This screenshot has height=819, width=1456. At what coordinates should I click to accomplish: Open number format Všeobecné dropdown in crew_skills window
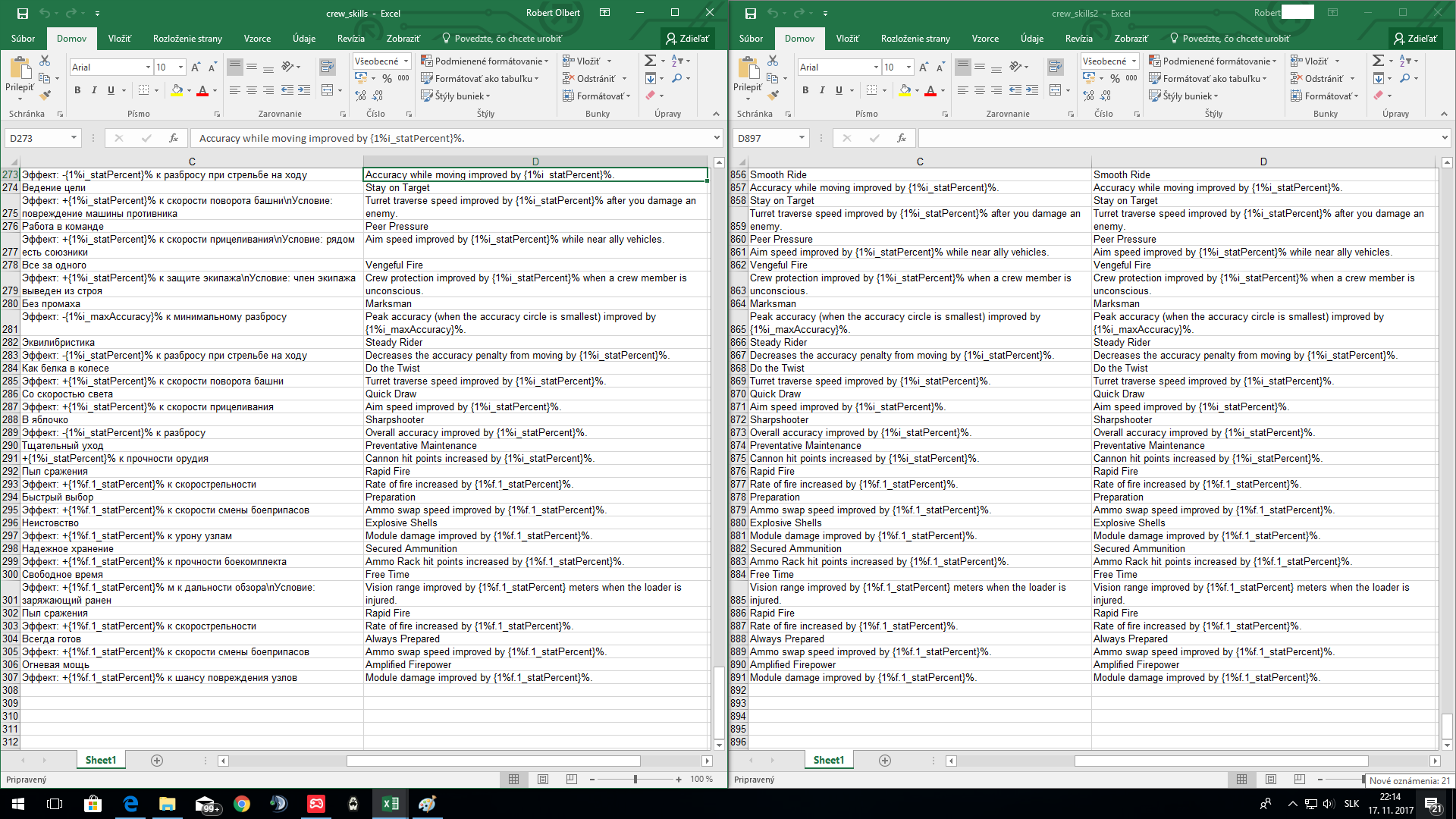(x=406, y=61)
